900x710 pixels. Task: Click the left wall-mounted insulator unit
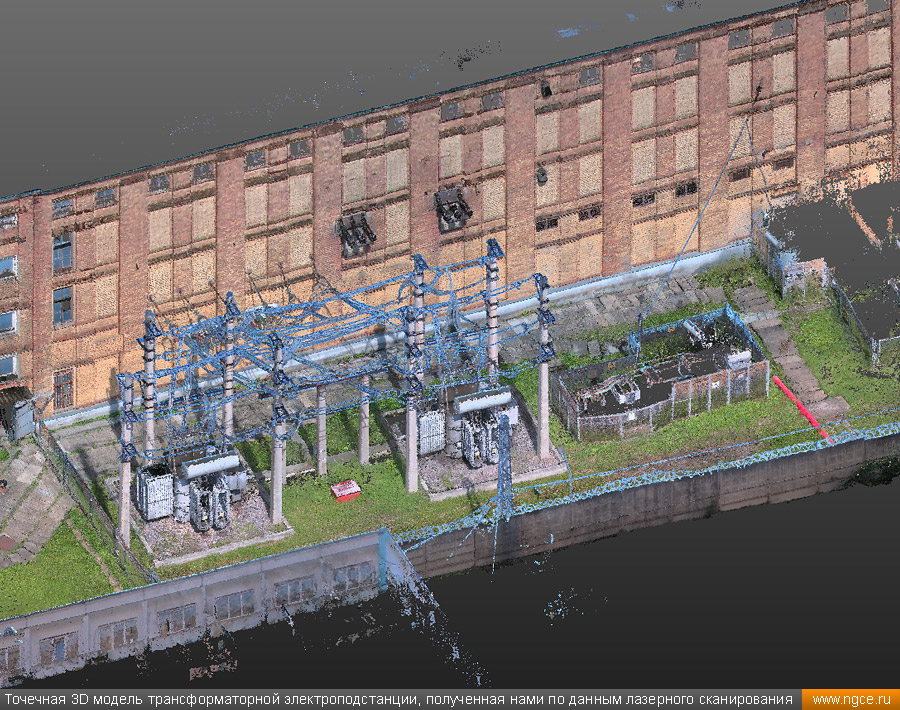coord(355,234)
